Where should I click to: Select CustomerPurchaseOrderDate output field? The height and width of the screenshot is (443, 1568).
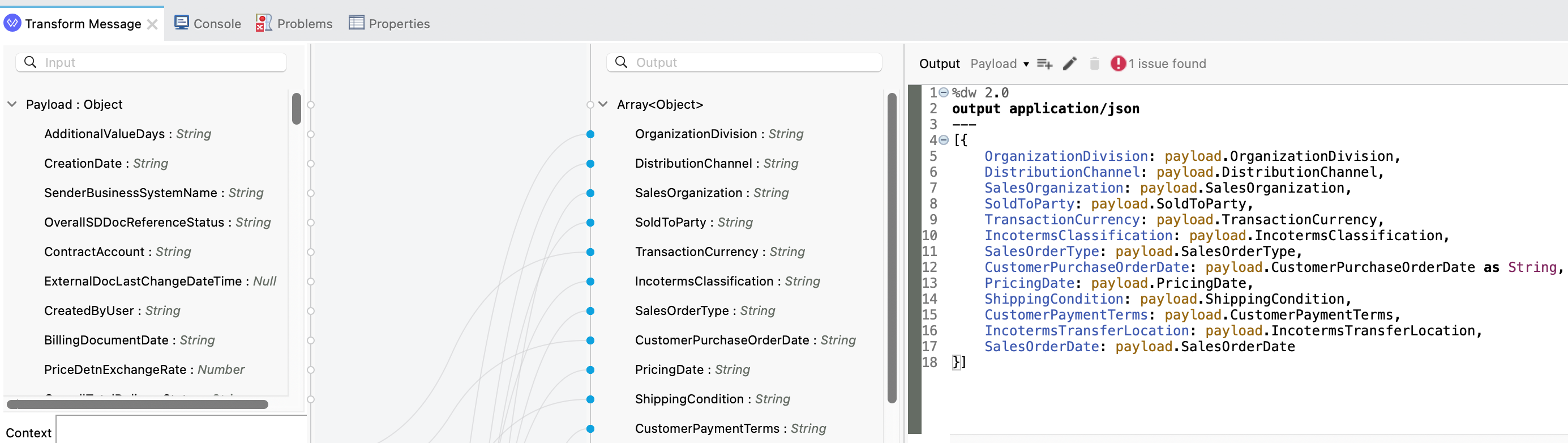(745, 340)
